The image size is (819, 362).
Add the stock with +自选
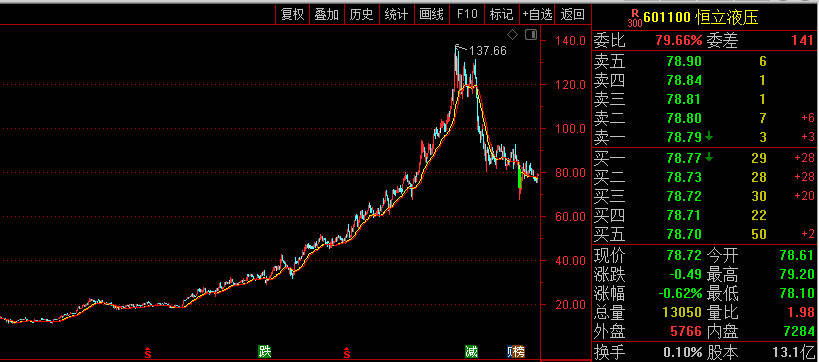(x=537, y=14)
